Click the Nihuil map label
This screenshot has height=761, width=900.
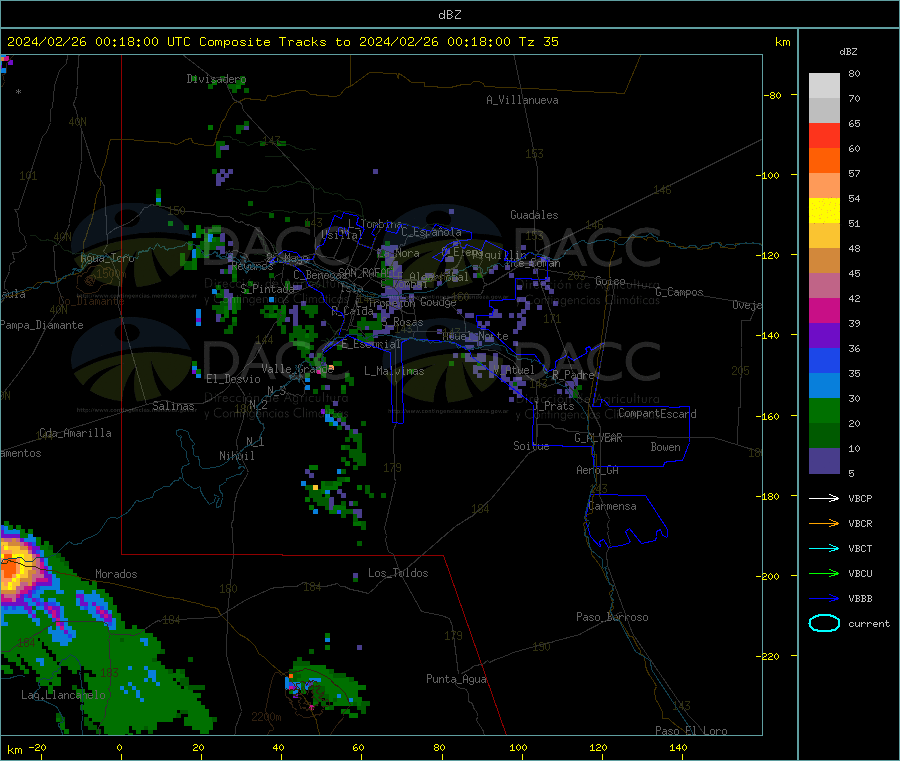pos(237,456)
